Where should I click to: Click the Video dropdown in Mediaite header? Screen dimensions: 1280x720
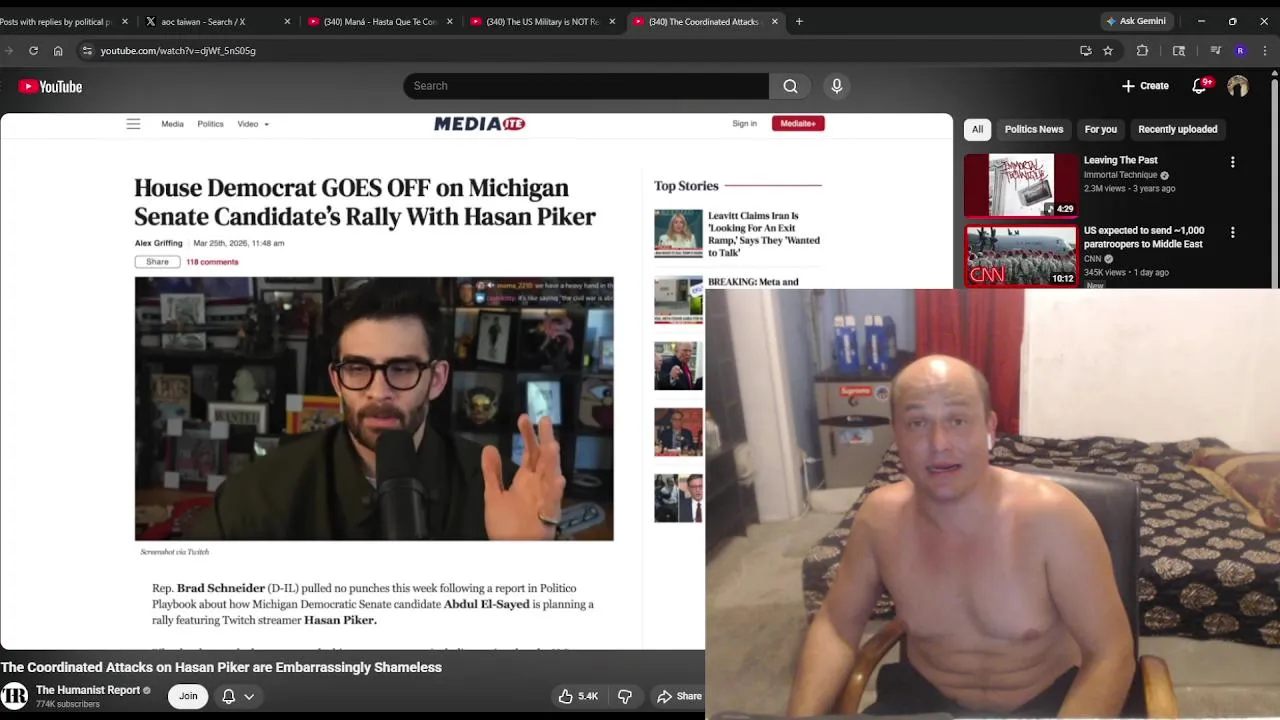coord(253,124)
